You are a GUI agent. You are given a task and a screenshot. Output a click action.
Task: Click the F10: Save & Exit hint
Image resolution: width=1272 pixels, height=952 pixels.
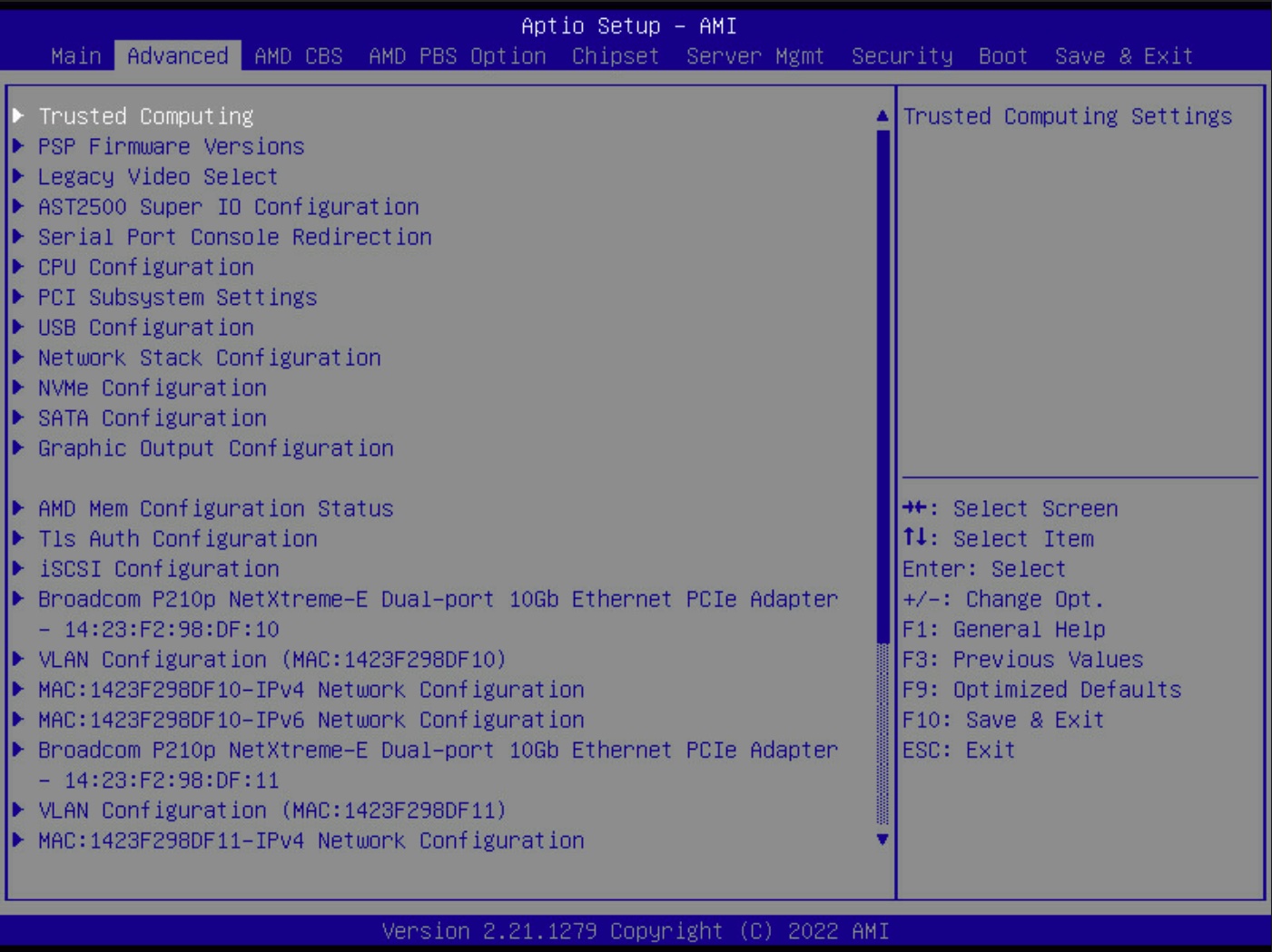[x=1004, y=720]
